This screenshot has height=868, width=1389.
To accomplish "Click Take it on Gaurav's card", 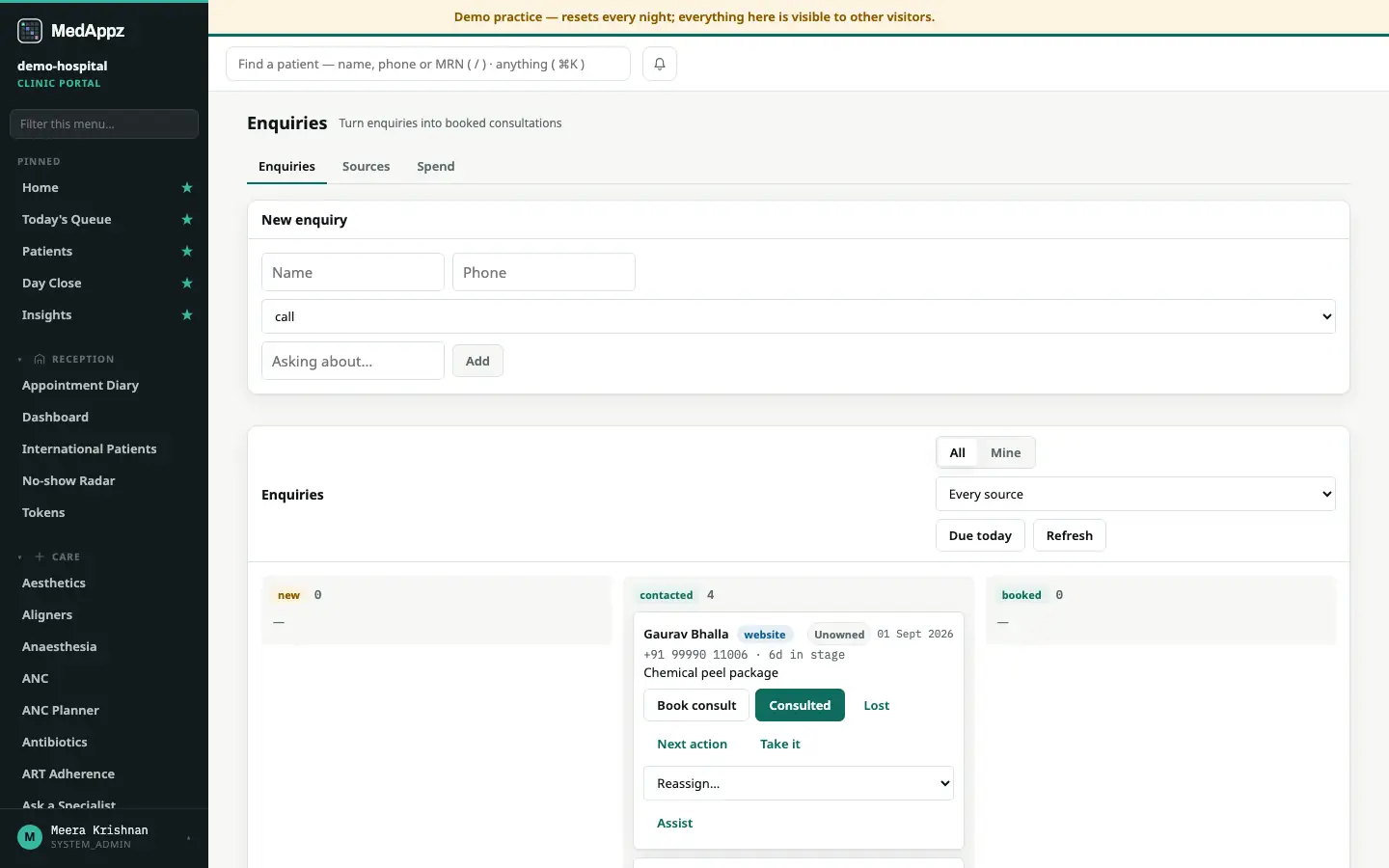I will pos(779,744).
